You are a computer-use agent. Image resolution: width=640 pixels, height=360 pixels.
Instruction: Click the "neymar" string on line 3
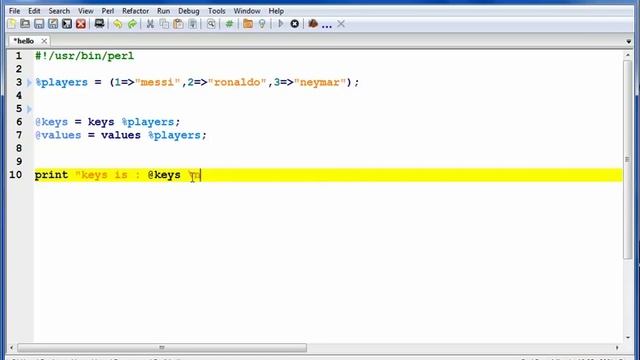tap(320, 82)
